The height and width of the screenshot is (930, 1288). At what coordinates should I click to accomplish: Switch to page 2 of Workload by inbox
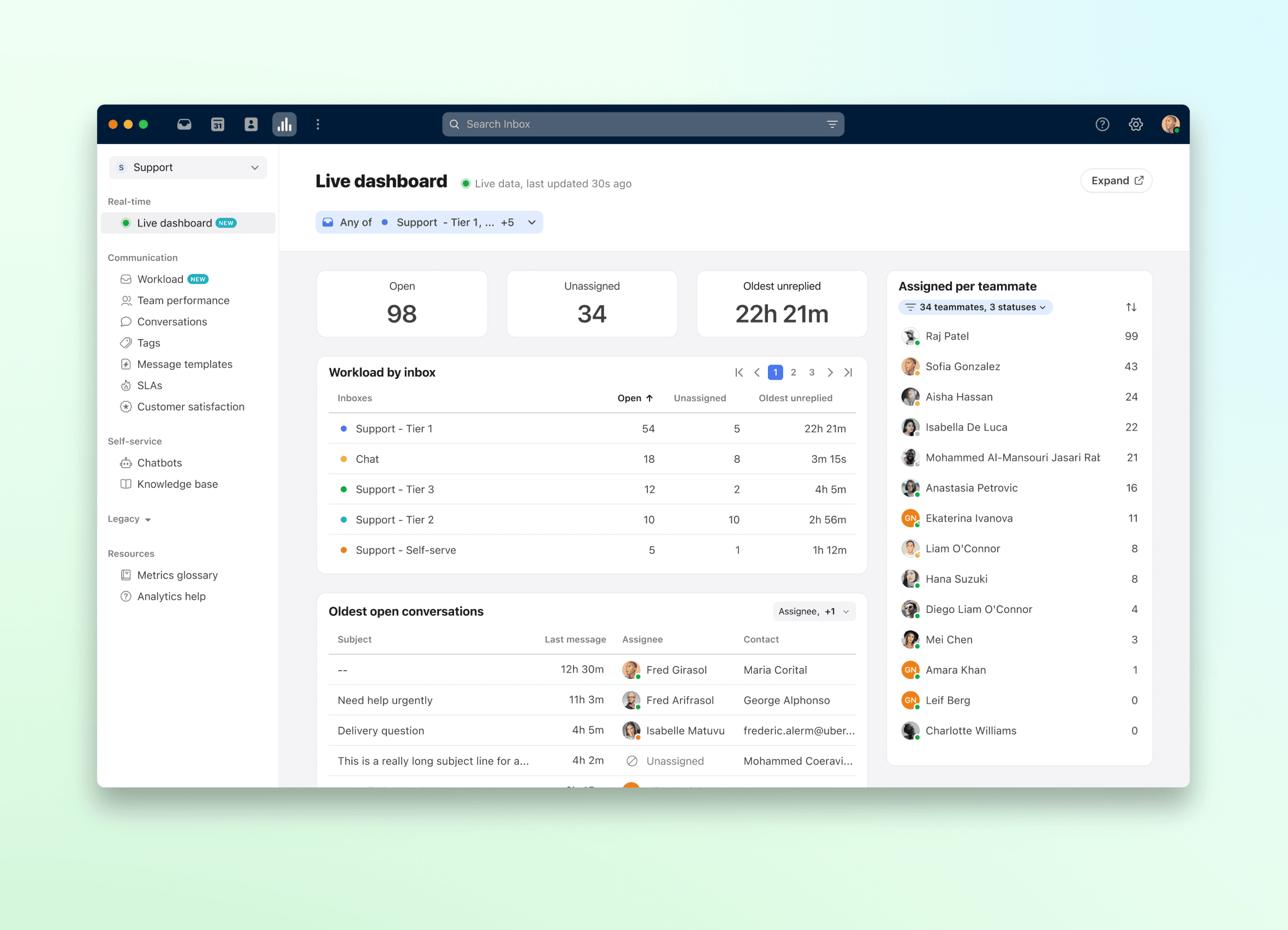coord(793,372)
